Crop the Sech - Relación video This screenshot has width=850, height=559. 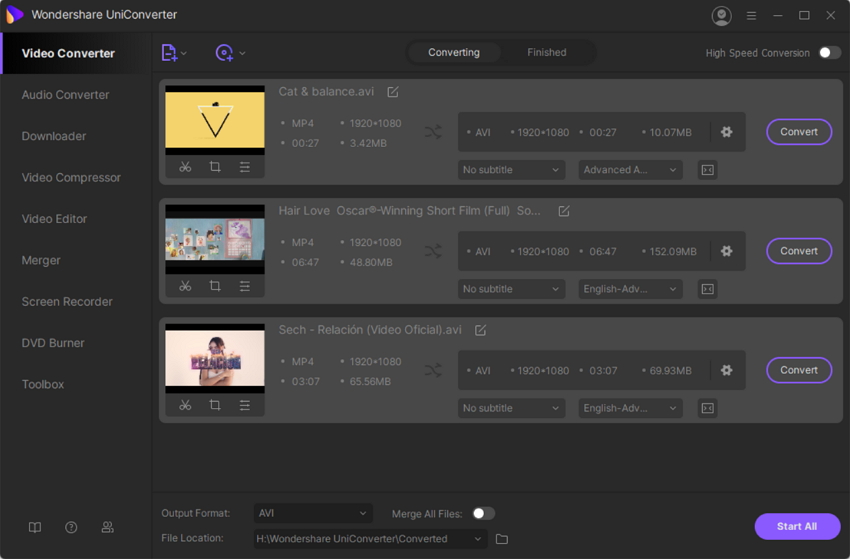pyautogui.click(x=215, y=405)
